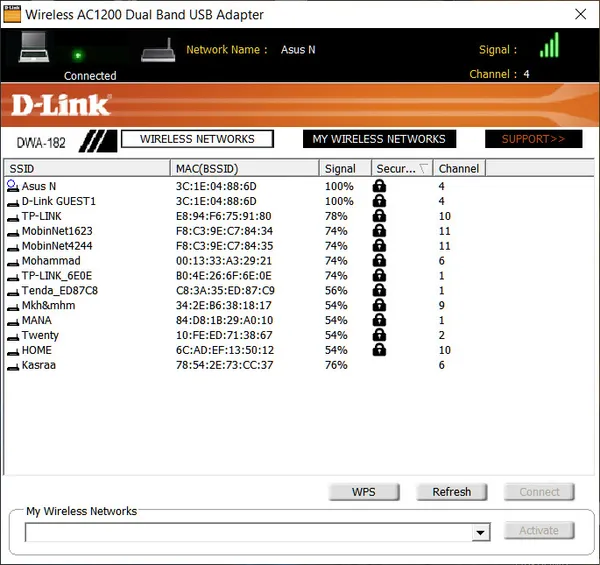Click the lock icon in the TP-LINK row

click(x=379, y=216)
